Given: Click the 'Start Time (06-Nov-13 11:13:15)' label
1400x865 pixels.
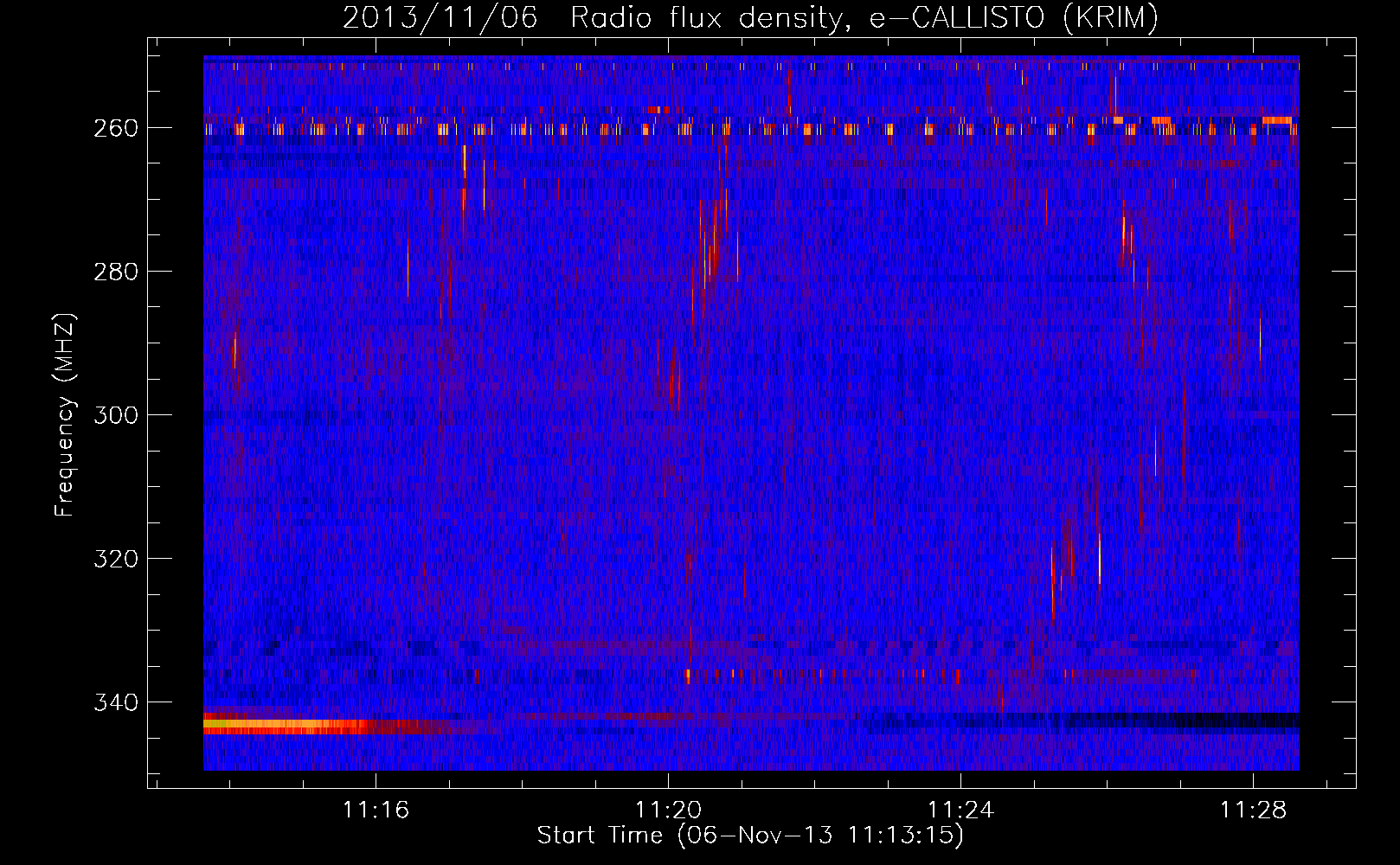Looking at the screenshot, I should pyautogui.click(x=750, y=836).
